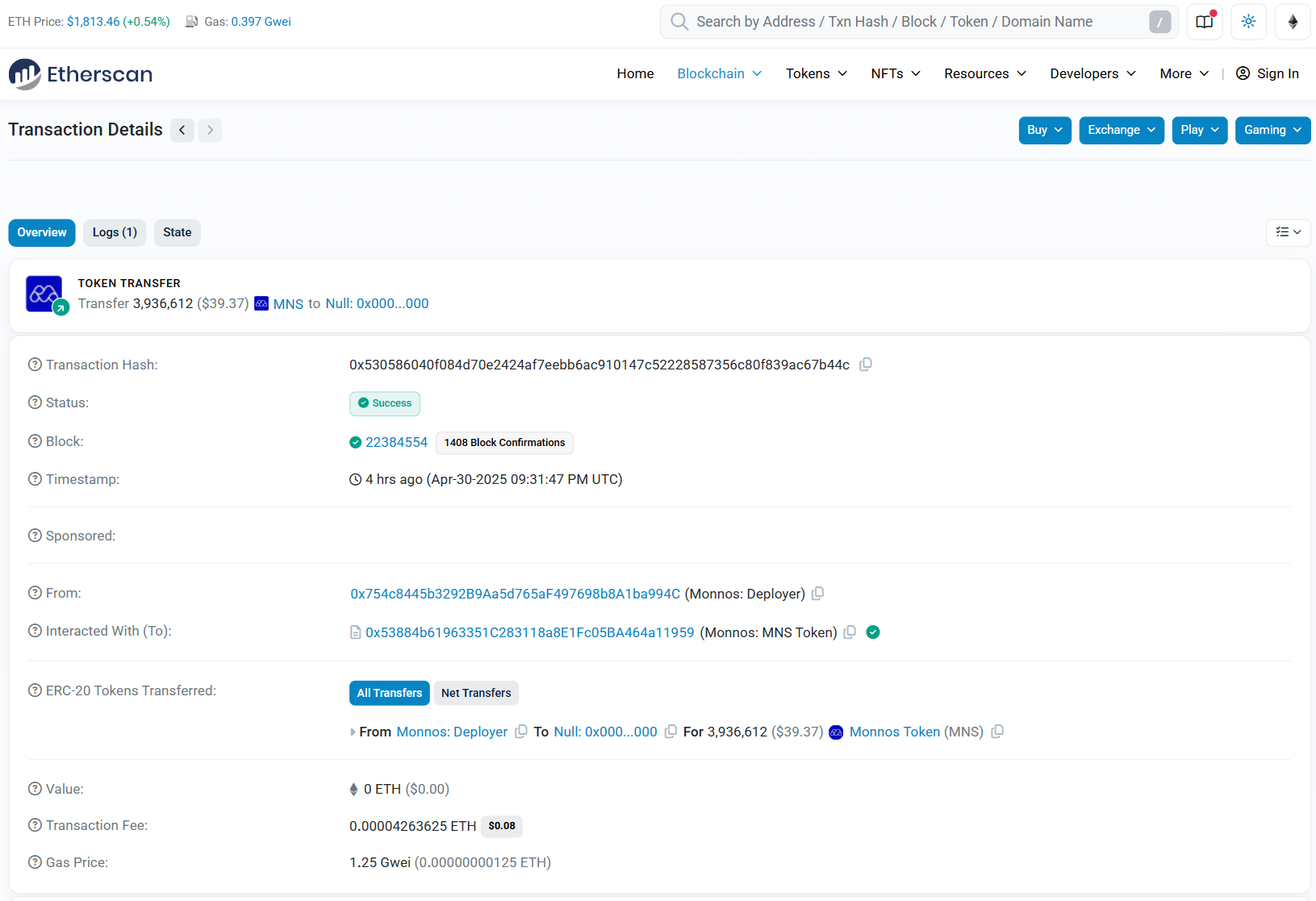1316x901 pixels.
Task: Expand the transfer row triangle before From
Action: pos(353,732)
